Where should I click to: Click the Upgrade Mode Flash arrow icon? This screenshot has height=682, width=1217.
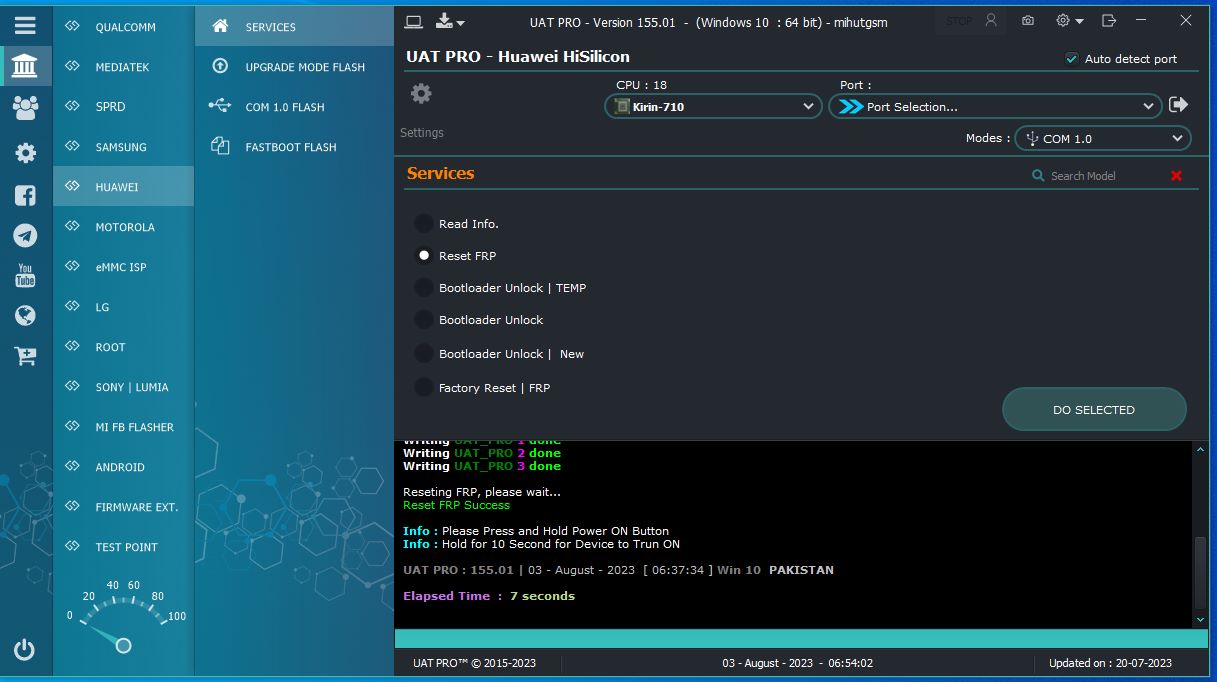220,66
